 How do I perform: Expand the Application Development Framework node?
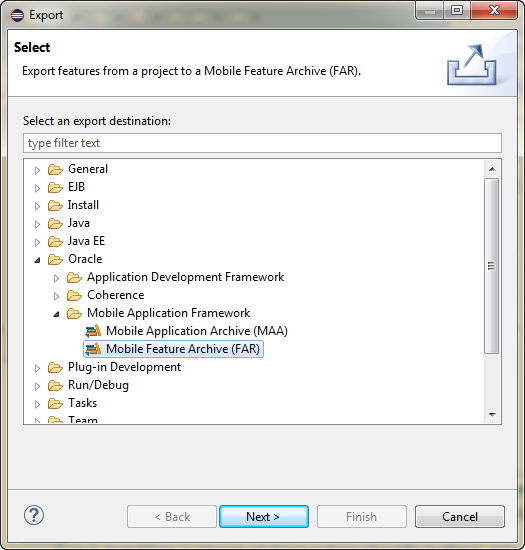(x=56, y=278)
